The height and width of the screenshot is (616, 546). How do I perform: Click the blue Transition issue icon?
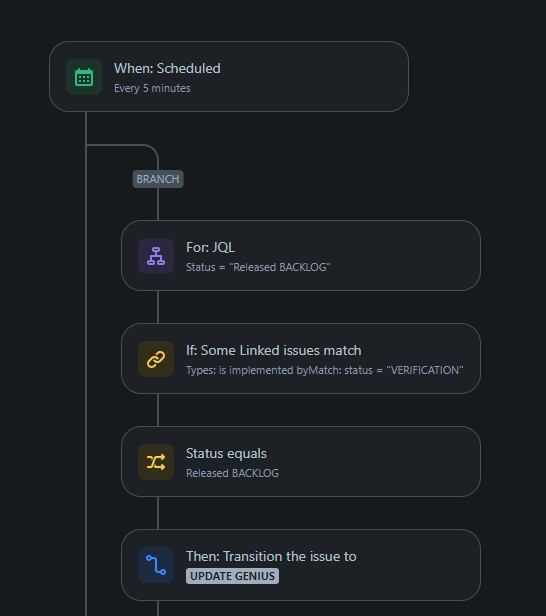[x=156, y=565]
